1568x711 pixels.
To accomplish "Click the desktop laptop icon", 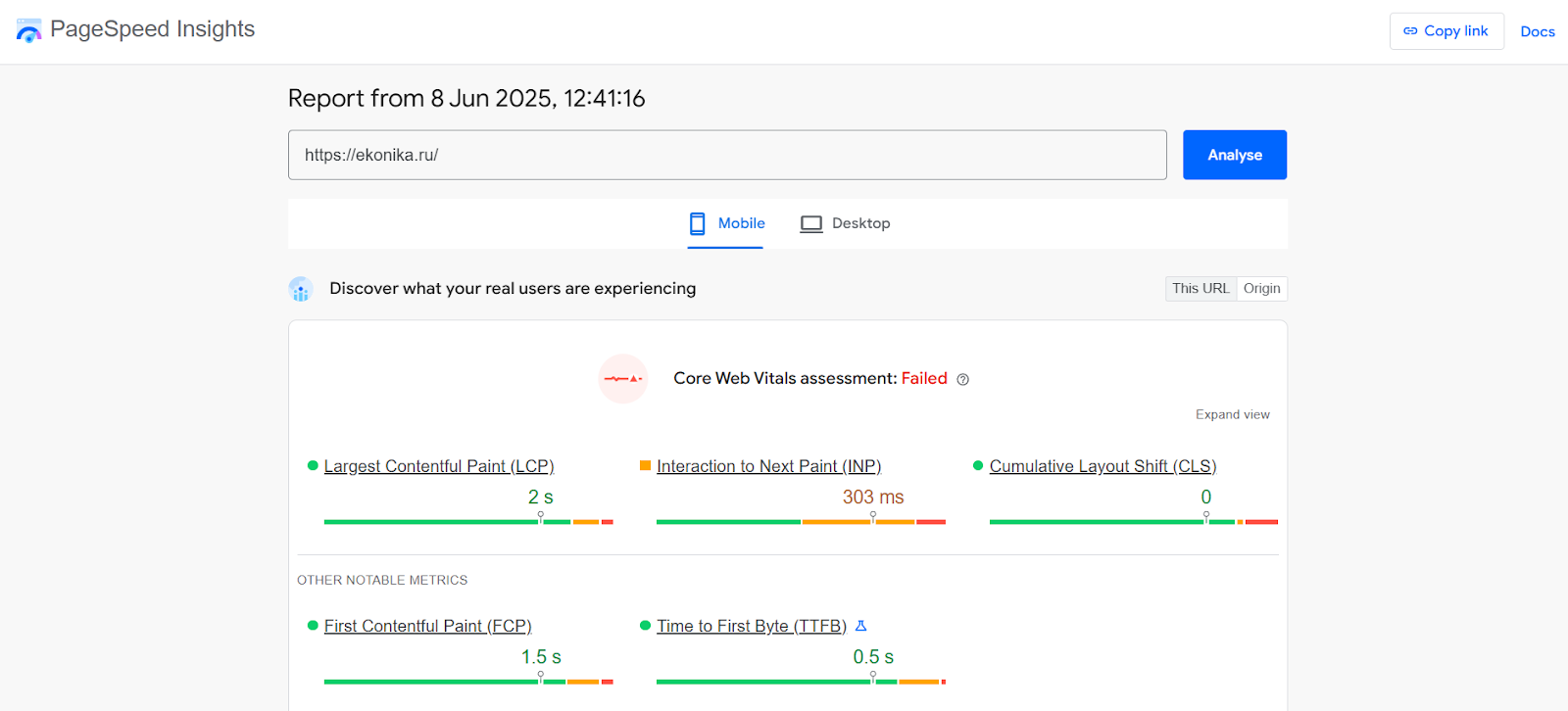I will (x=811, y=224).
